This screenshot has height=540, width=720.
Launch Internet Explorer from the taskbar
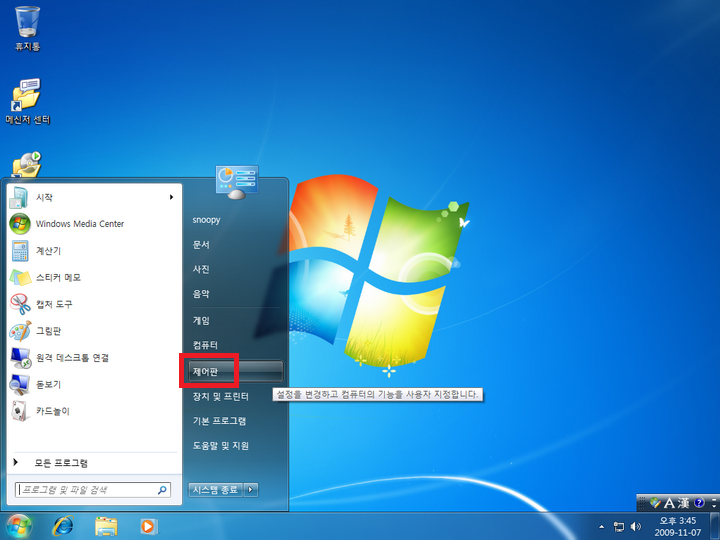tap(63, 526)
